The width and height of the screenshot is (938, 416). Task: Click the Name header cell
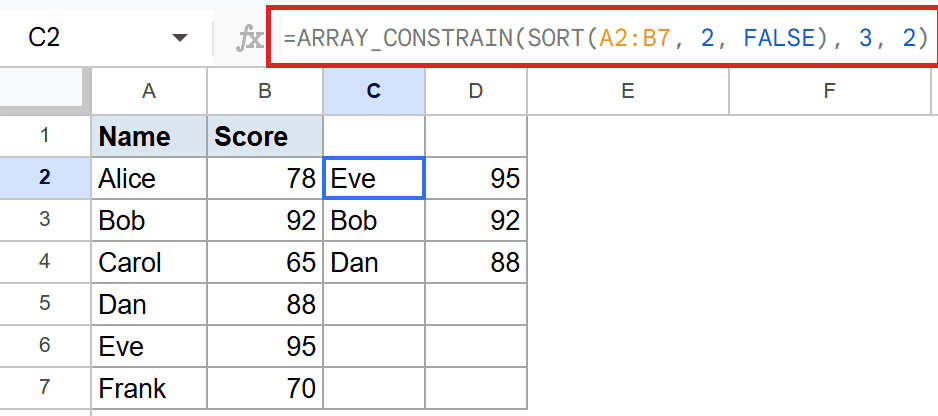149,136
